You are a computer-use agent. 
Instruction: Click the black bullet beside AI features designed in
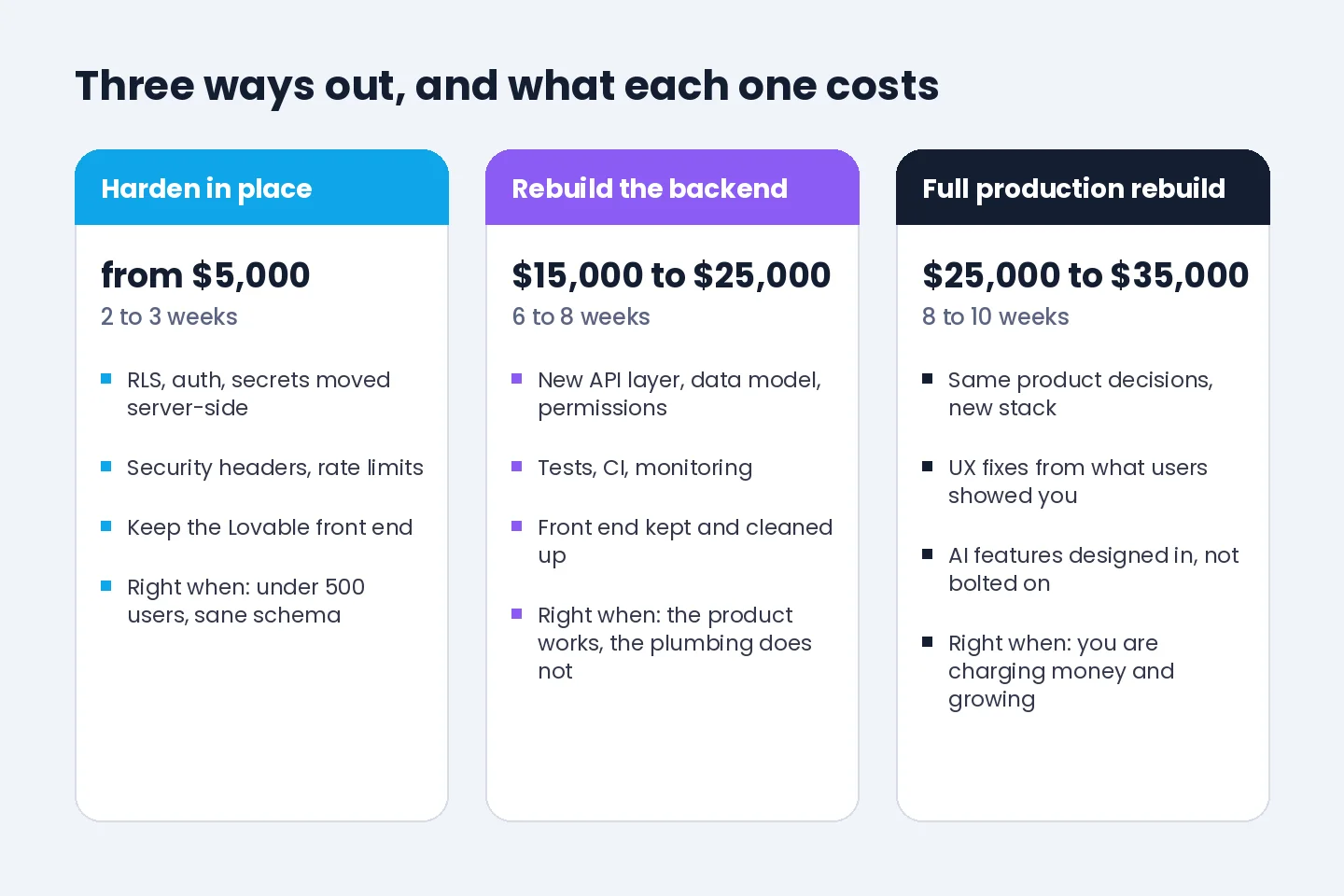tap(928, 554)
